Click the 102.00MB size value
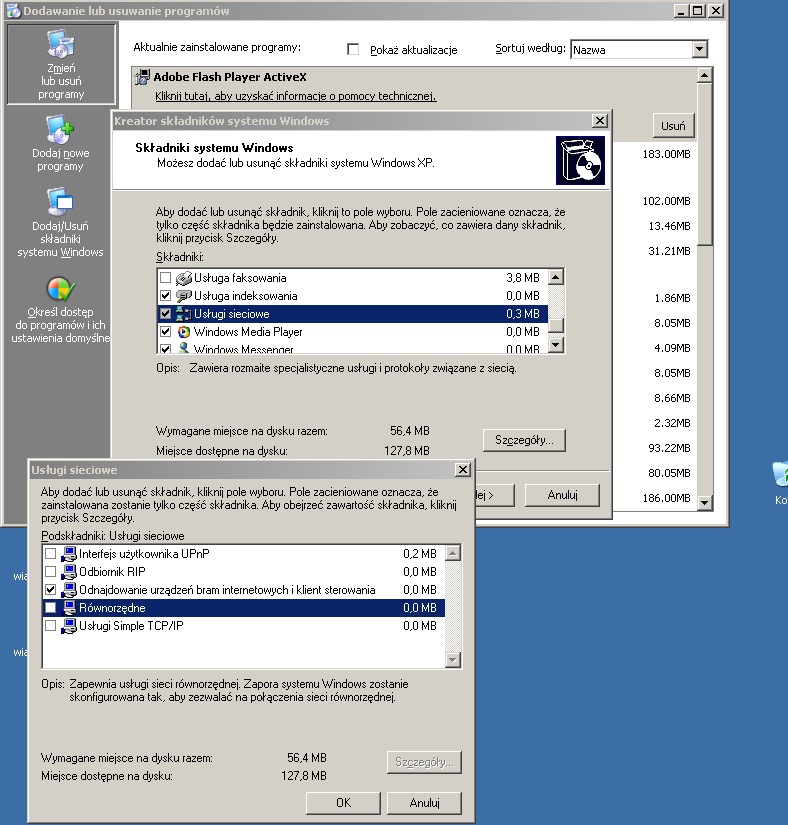Viewport: 788px width, 825px height. point(666,201)
